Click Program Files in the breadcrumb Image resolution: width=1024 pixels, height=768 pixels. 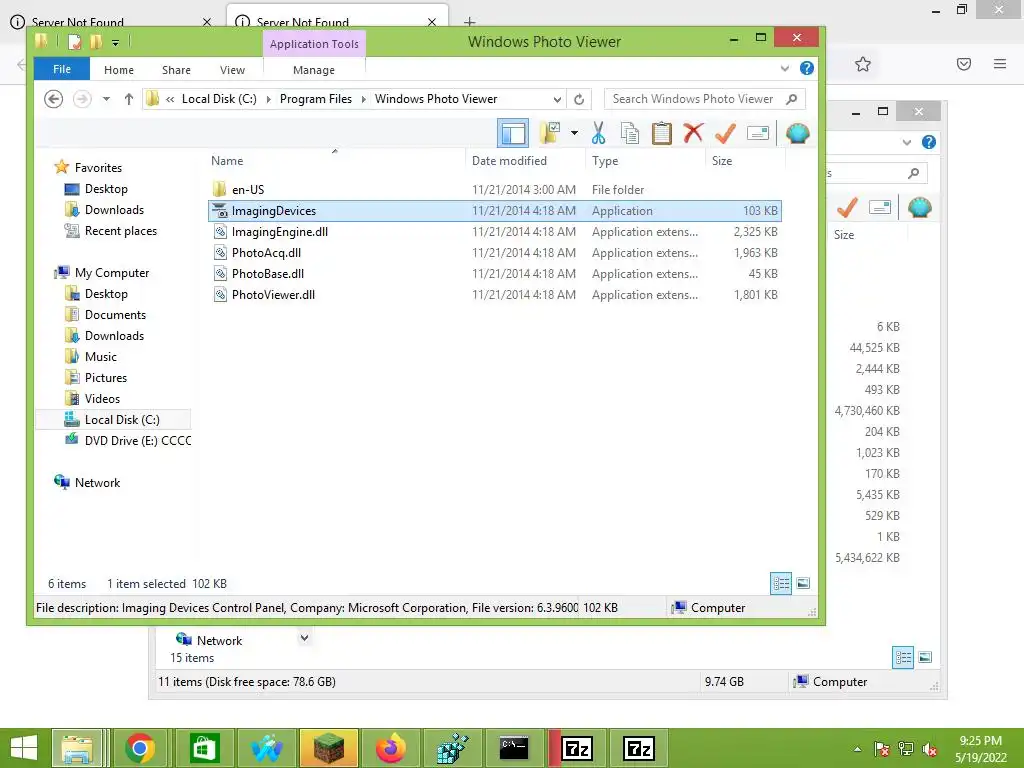click(x=316, y=99)
